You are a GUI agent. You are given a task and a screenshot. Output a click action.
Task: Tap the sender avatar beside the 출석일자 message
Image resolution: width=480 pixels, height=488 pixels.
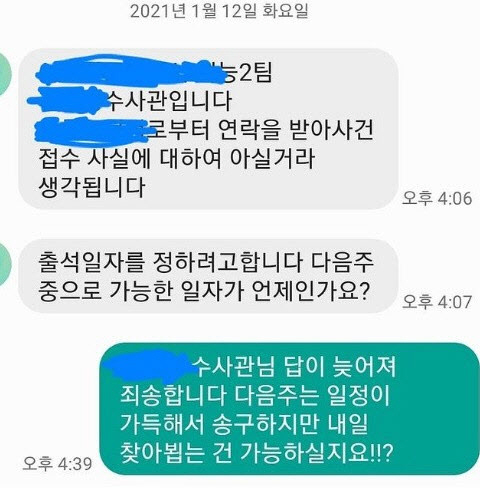coord(5,264)
